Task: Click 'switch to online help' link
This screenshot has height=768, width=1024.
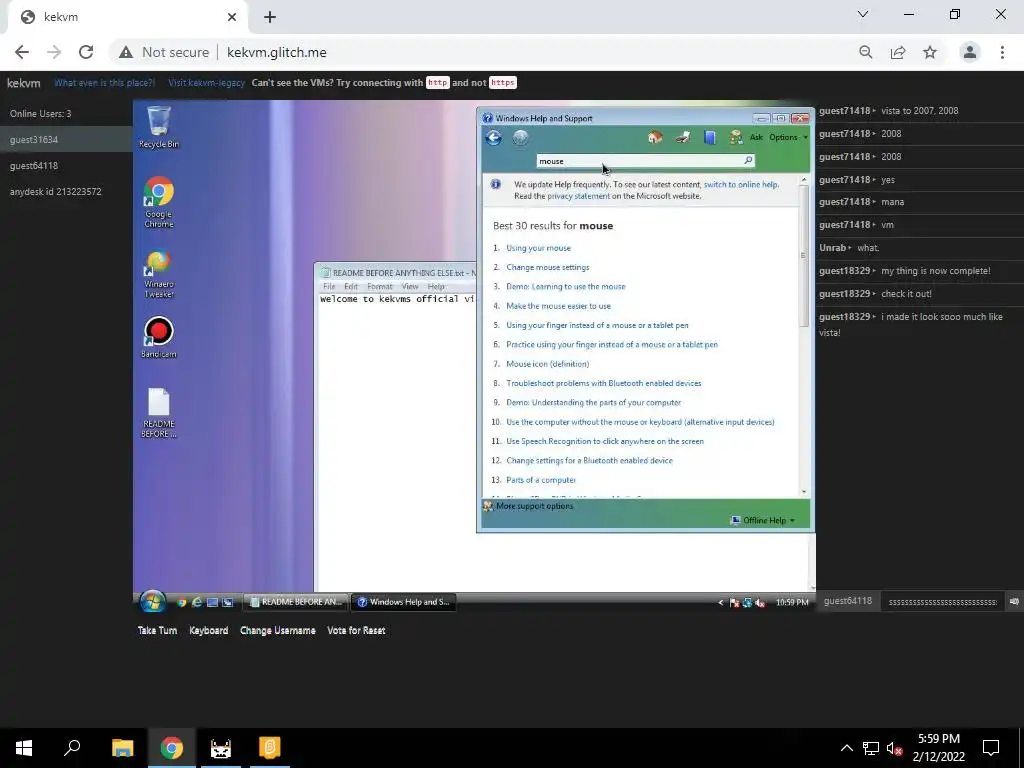Action: (741, 184)
